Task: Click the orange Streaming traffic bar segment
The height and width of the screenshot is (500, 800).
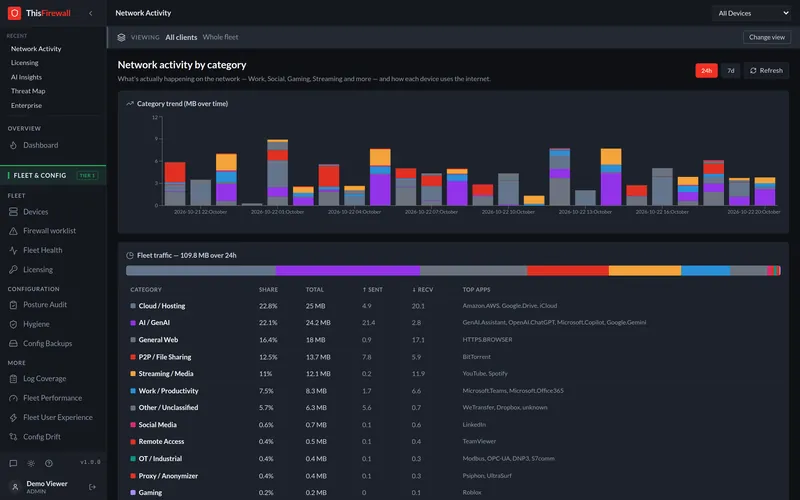Action: [645, 270]
